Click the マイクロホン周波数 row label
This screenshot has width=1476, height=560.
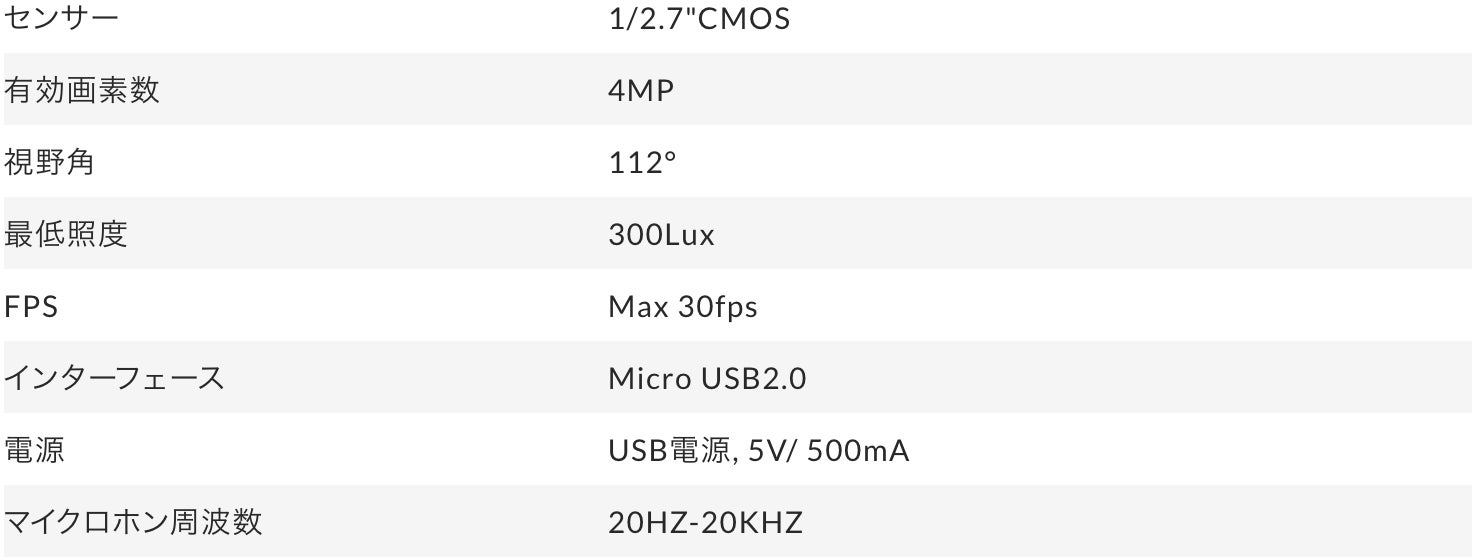pos(133,522)
